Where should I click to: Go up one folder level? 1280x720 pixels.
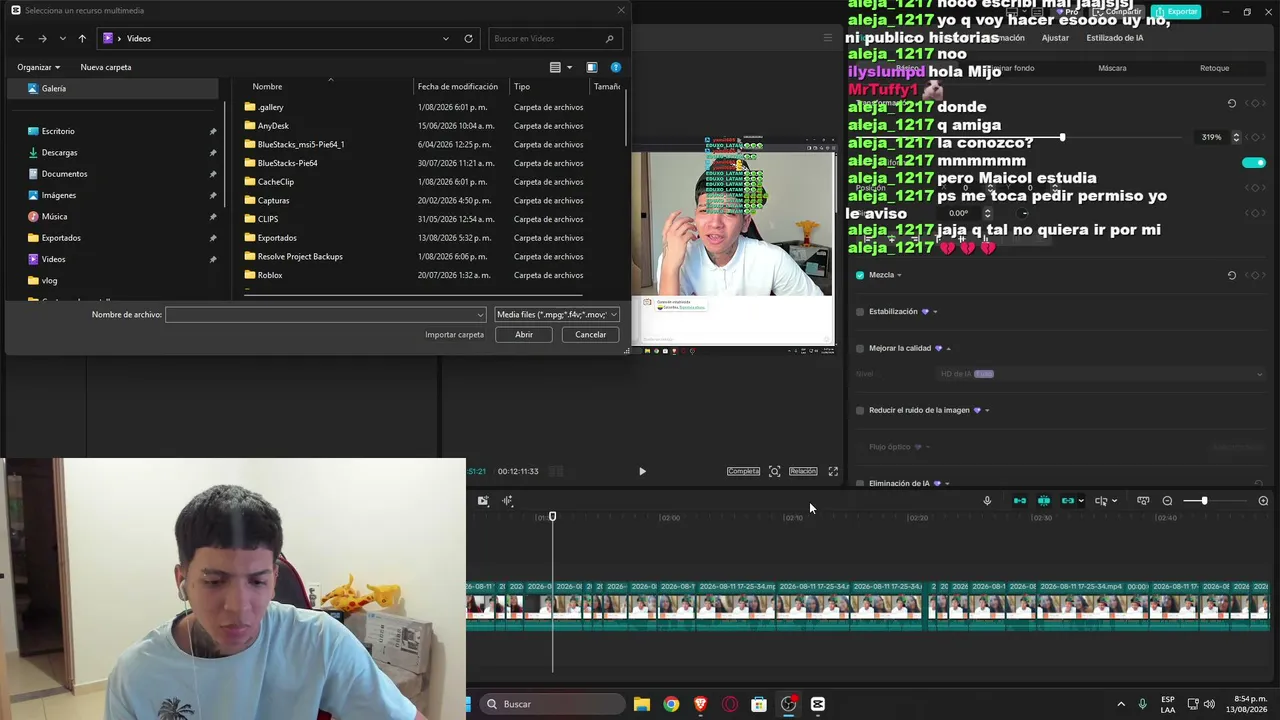pos(82,38)
